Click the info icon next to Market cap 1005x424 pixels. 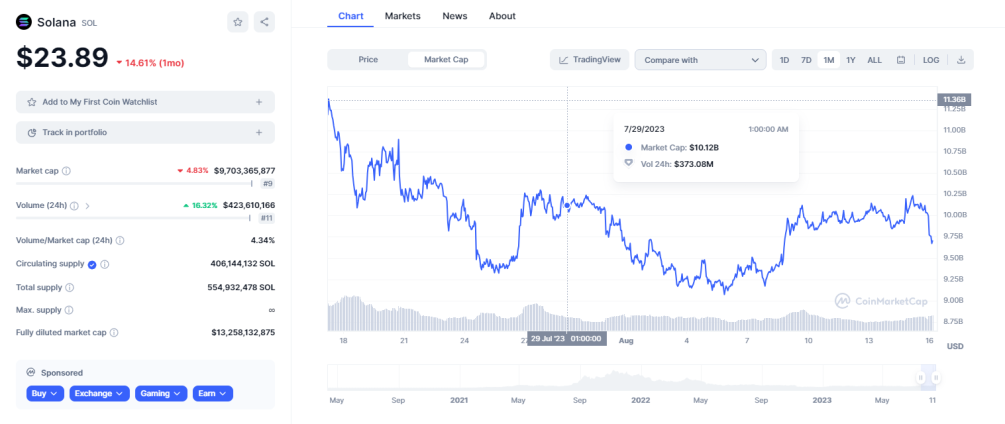tap(67, 171)
